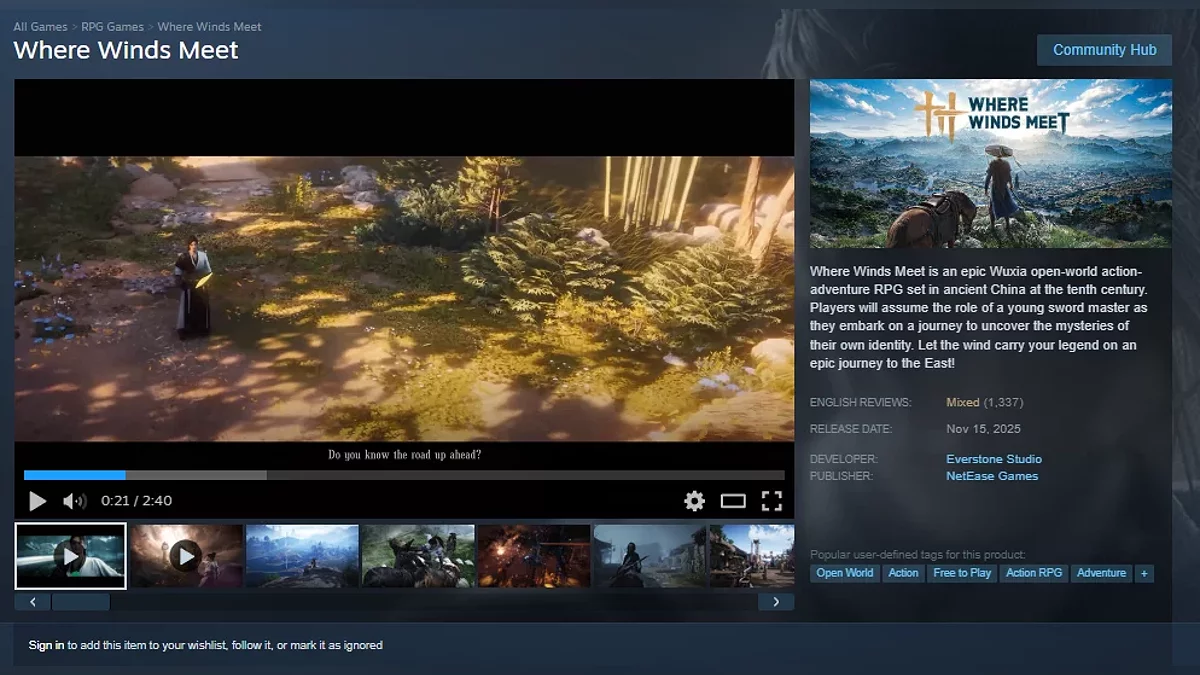
Task: Click the Action RPG tag
Action: click(x=1034, y=573)
